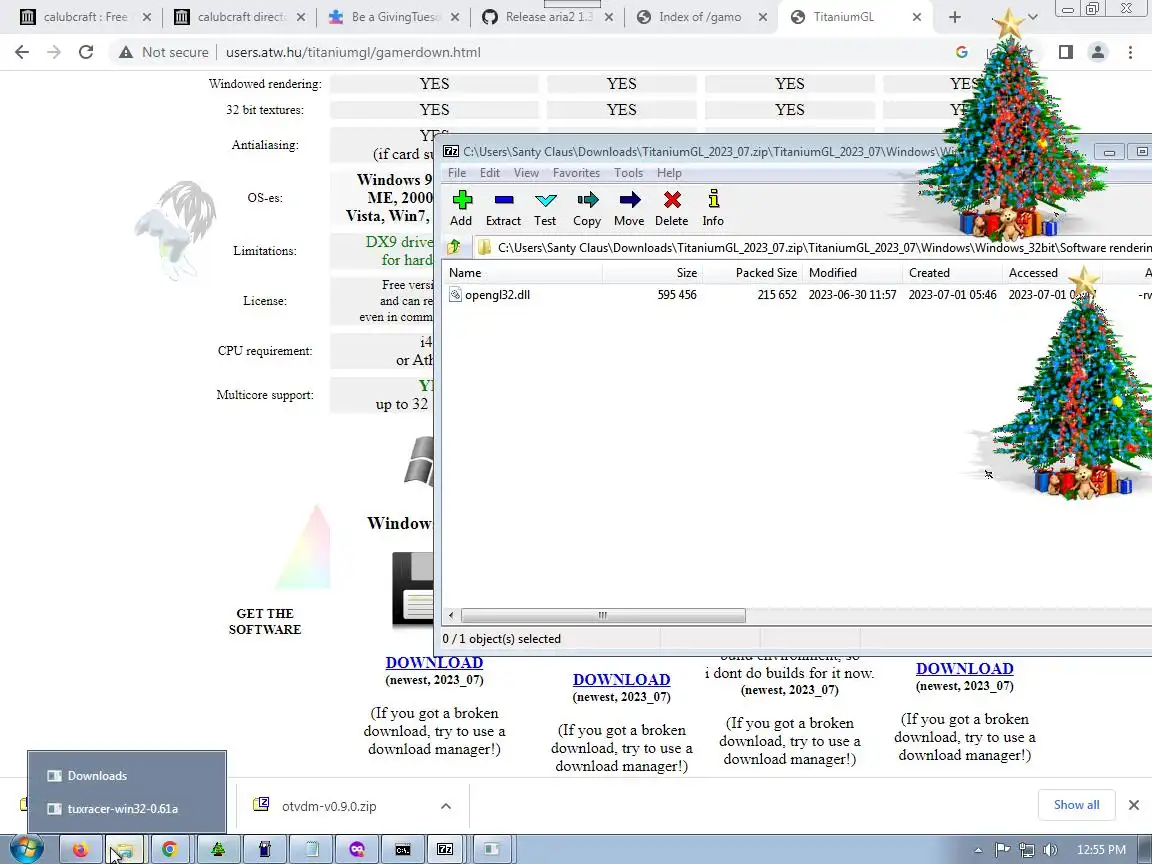Viewport: 1152px width, 864px height.
Task: Open the Chrome profile avatar menu
Action: tap(1098, 52)
